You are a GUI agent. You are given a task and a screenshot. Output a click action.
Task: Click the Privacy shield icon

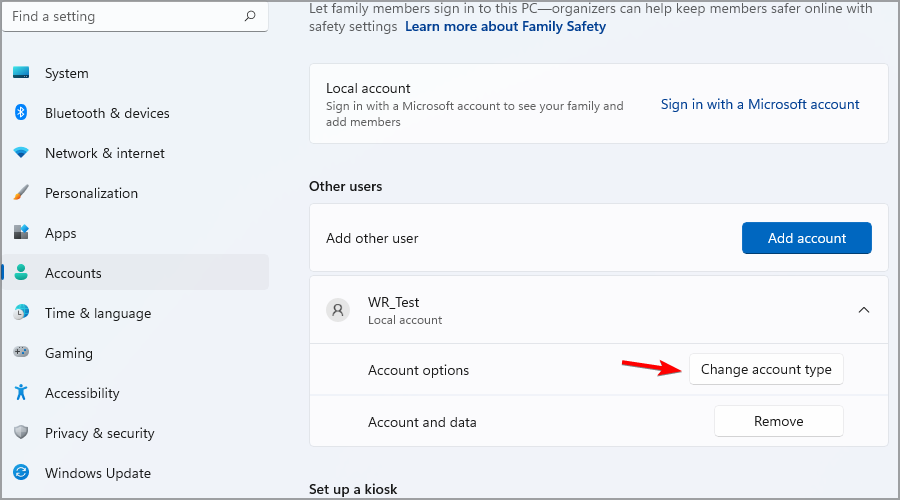21,433
